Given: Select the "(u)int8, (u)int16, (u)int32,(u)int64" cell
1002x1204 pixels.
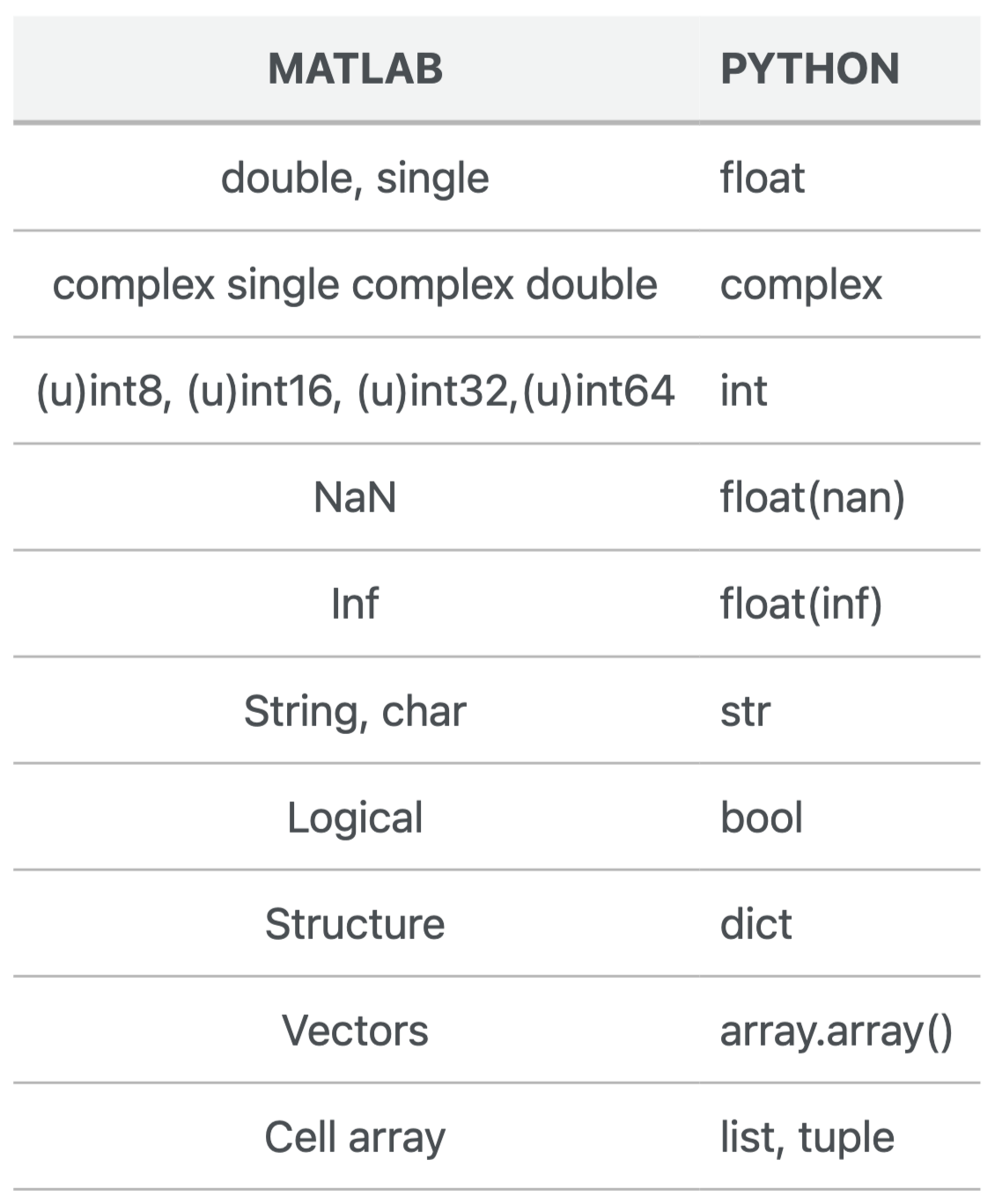Looking at the screenshot, I should tap(355, 391).
